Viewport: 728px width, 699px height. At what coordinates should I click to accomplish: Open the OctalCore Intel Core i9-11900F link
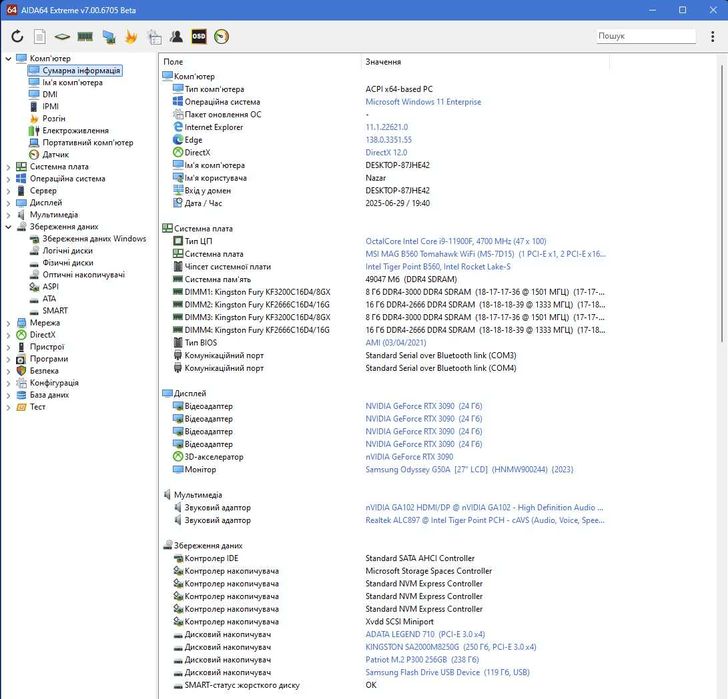(455, 241)
